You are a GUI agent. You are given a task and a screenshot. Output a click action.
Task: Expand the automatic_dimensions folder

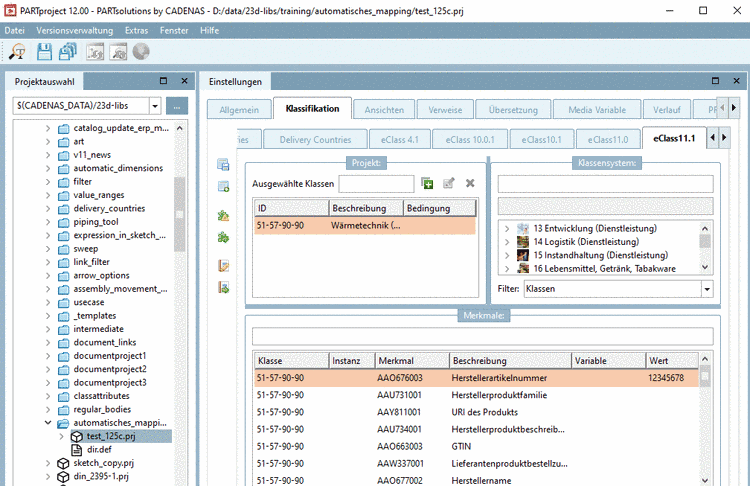48,168
